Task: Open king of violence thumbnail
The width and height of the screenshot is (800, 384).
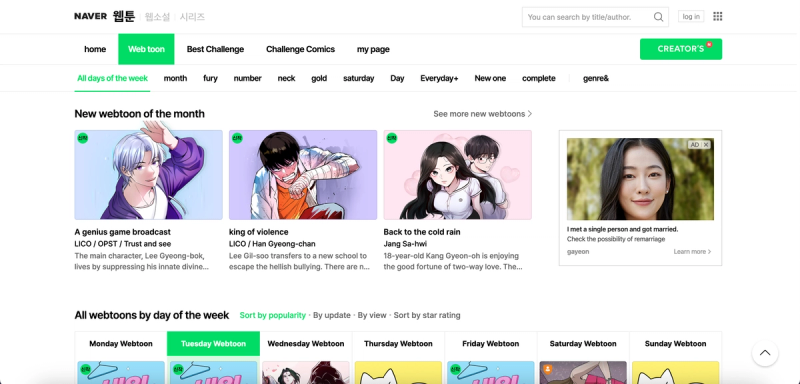Action: click(x=303, y=175)
